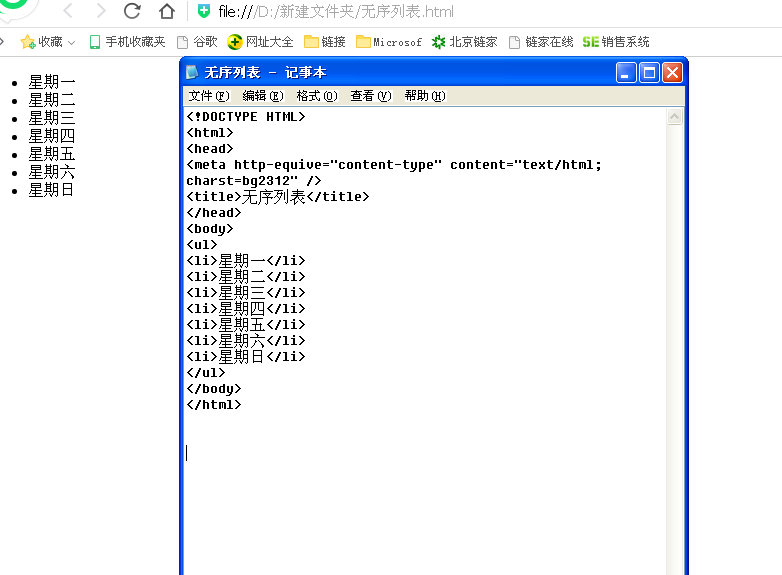The height and width of the screenshot is (575, 782).
Task: Click 星期三 in the browser list
Action: click(52, 118)
